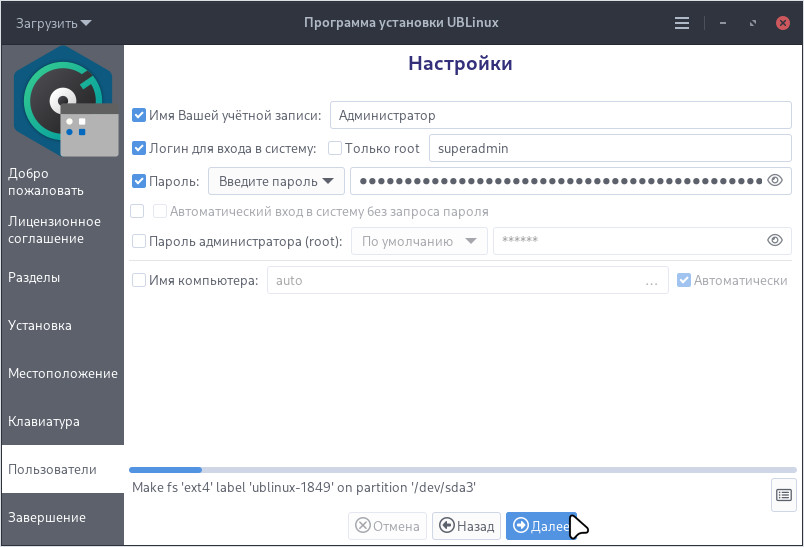Focus computer name field auto
Screen dimensions: 804x547
[468, 280]
